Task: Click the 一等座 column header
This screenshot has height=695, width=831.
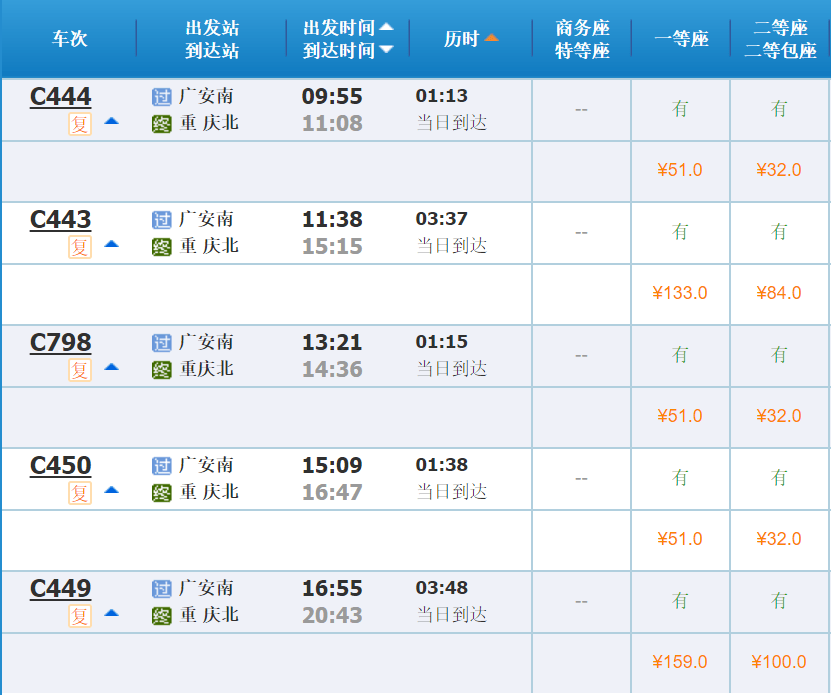Action: (x=681, y=39)
